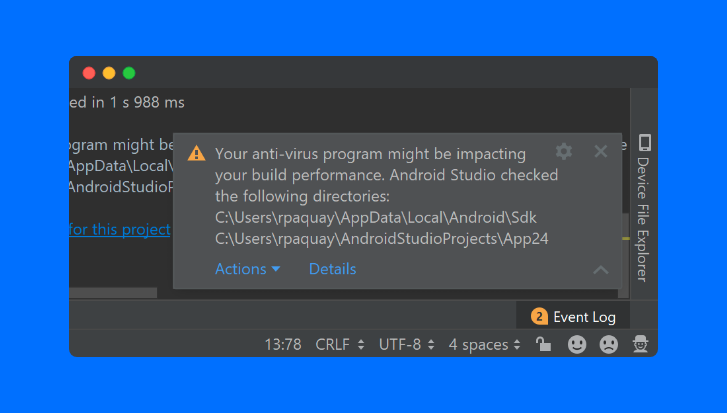Image resolution: width=727 pixels, height=413 pixels.
Task: Send positive feedback with happy smiley
Action: [x=577, y=344]
